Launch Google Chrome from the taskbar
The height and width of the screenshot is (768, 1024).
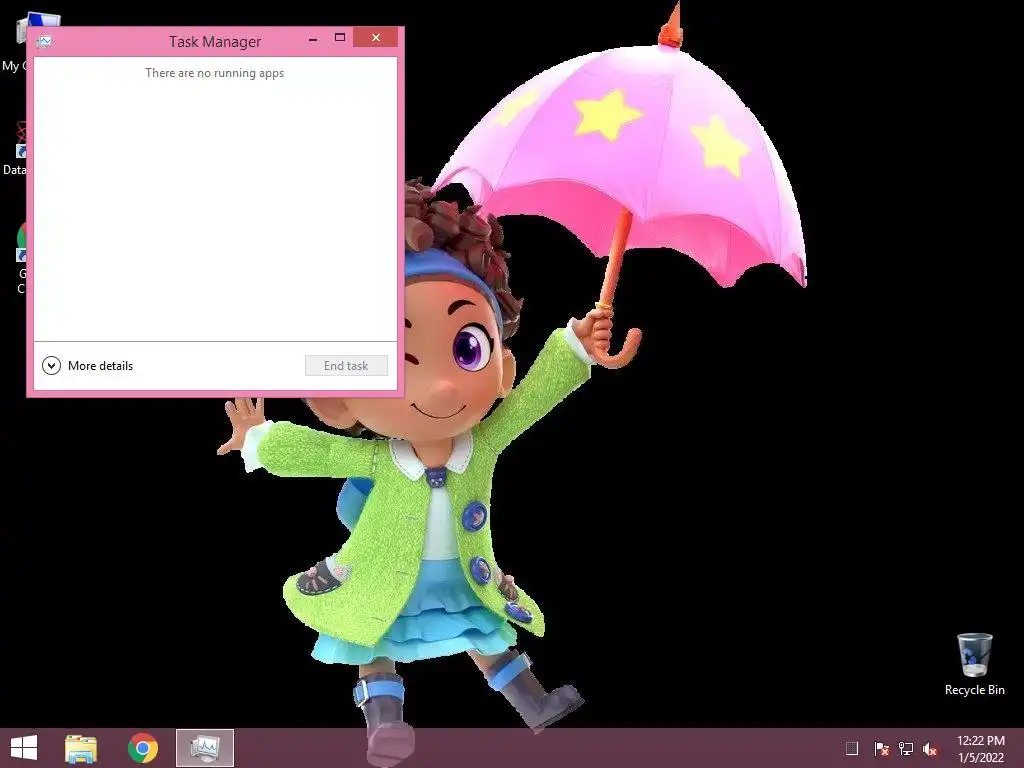click(x=143, y=748)
